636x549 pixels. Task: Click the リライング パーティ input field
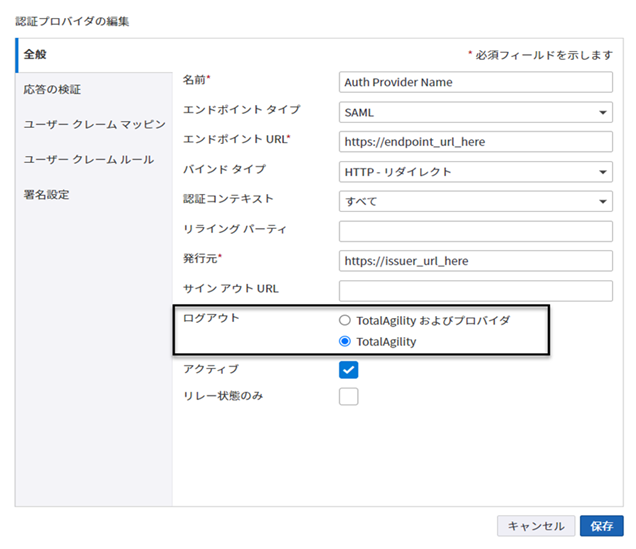[x=475, y=232]
